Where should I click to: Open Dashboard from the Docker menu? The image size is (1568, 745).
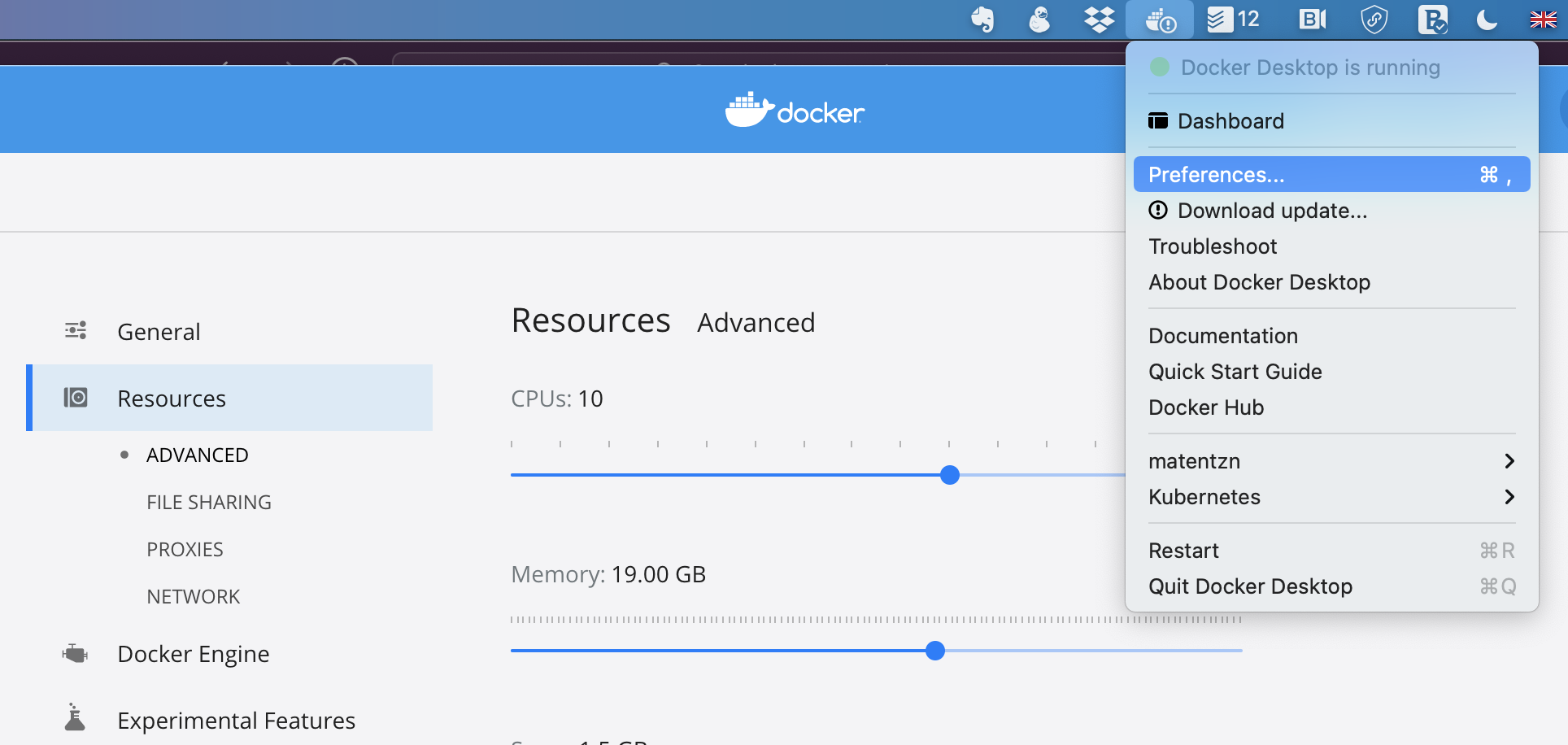click(x=1331, y=121)
